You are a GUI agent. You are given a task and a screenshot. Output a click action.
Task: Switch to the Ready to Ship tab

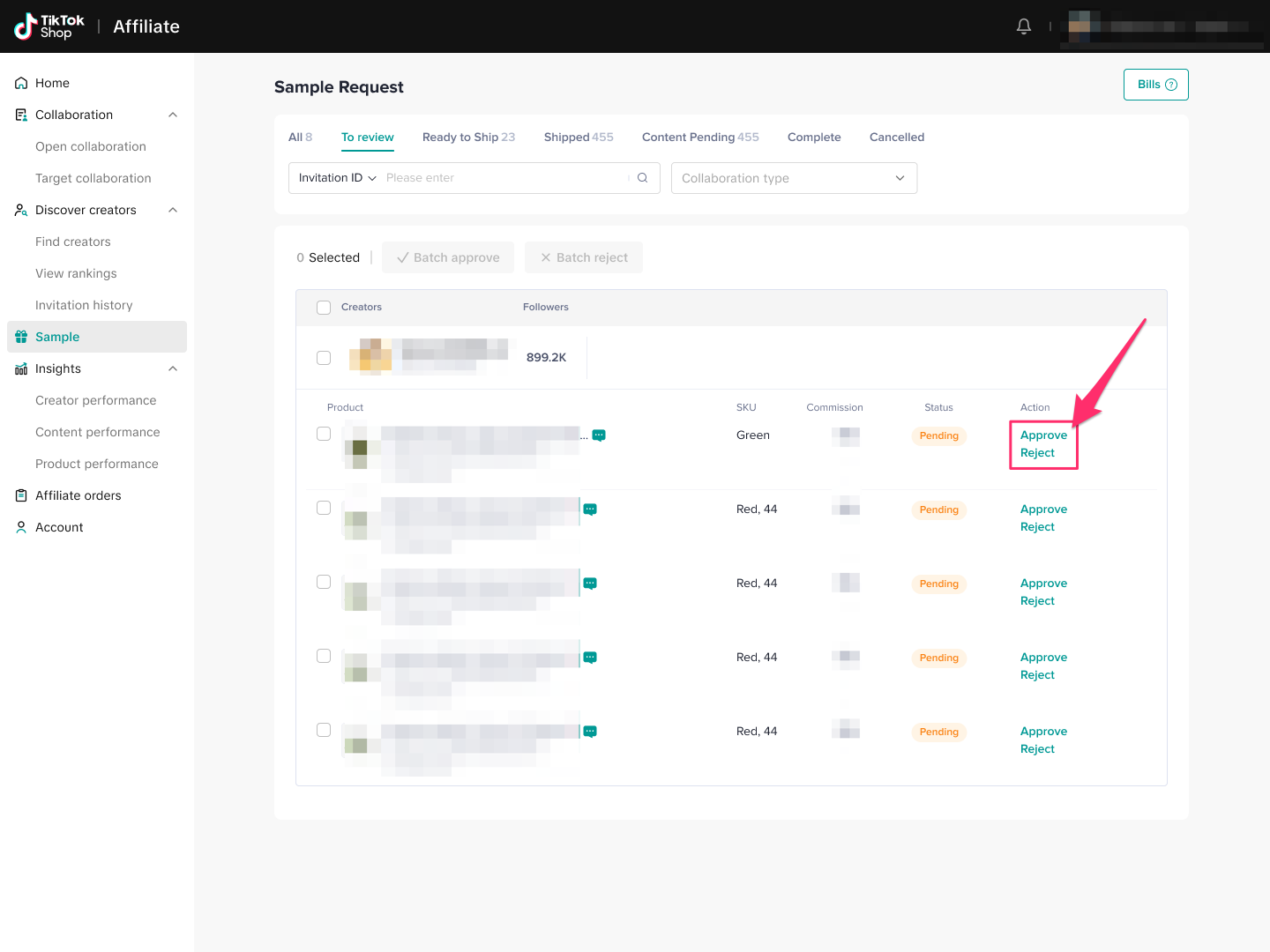tap(467, 138)
